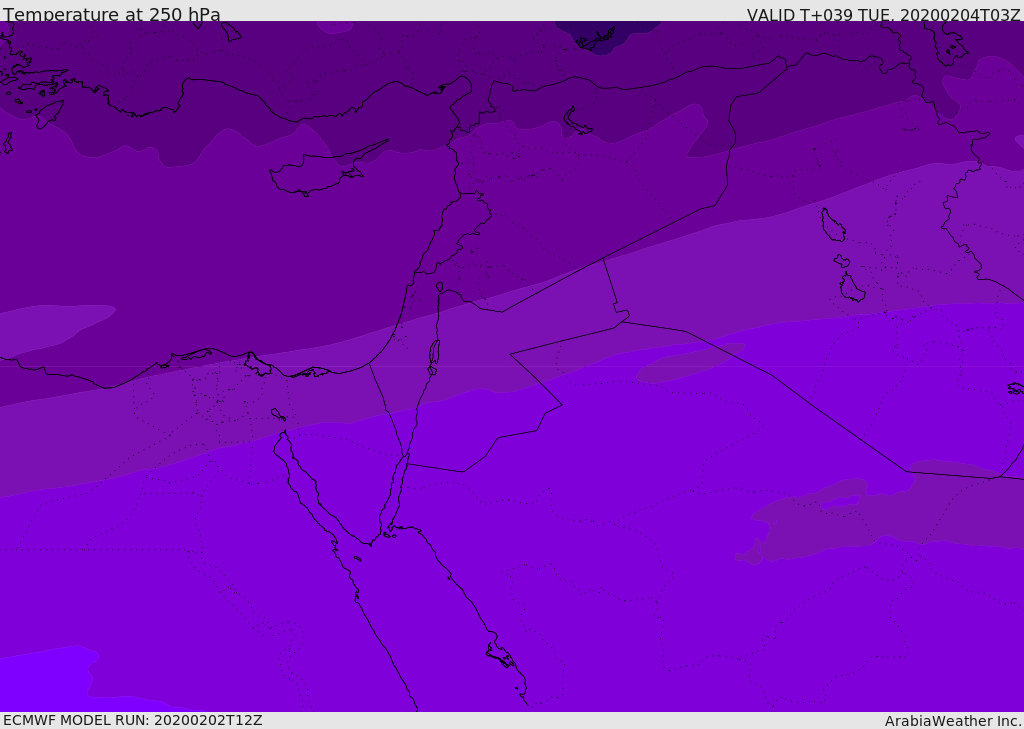This screenshot has width=1024, height=729.
Task: Click the 'VALID T+039 TUE. 20200204T03Z' timestamp
Action: click(x=884, y=15)
